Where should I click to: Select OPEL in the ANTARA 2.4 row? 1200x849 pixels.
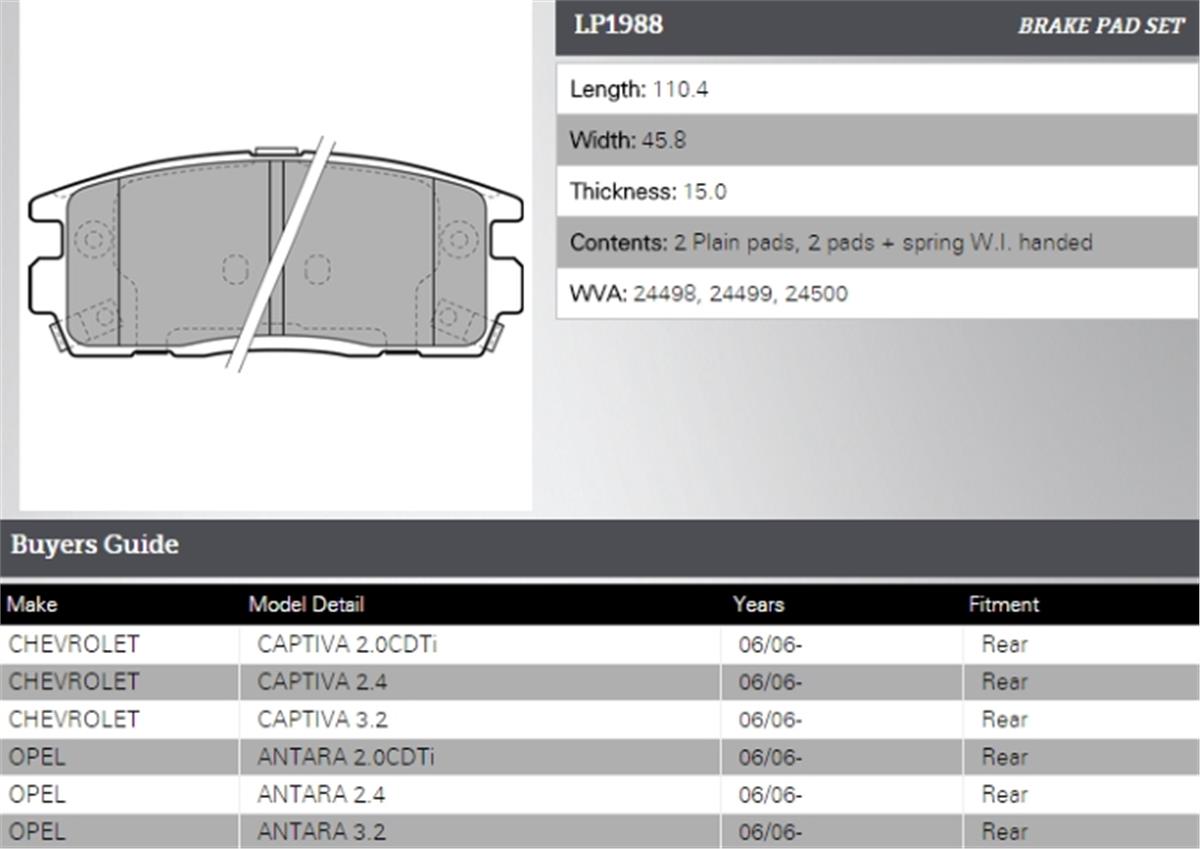37,794
